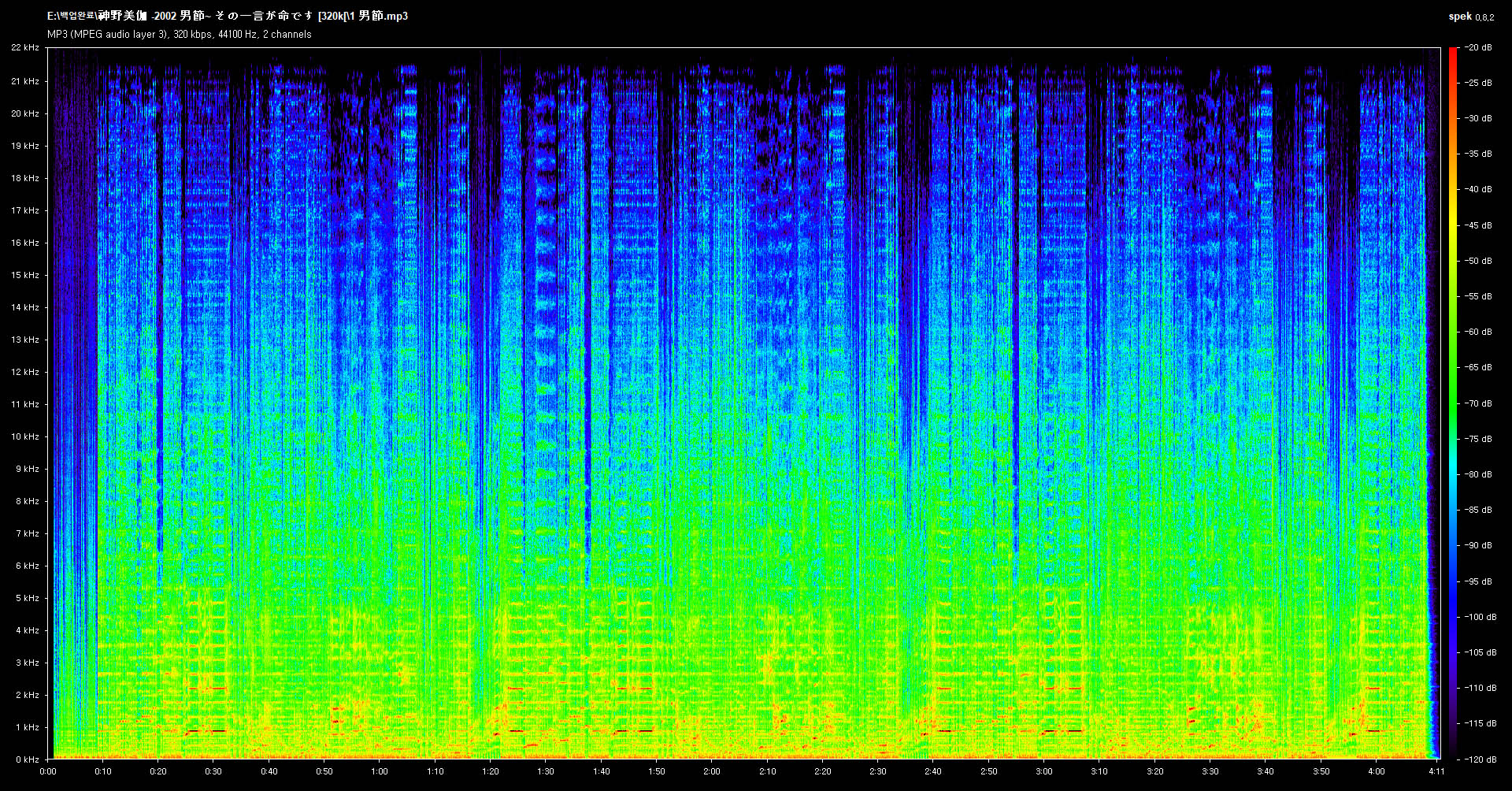Click the 20 kHz frequency label
Image resolution: width=1512 pixels, height=791 pixels.
pyautogui.click(x=25, y=113)
